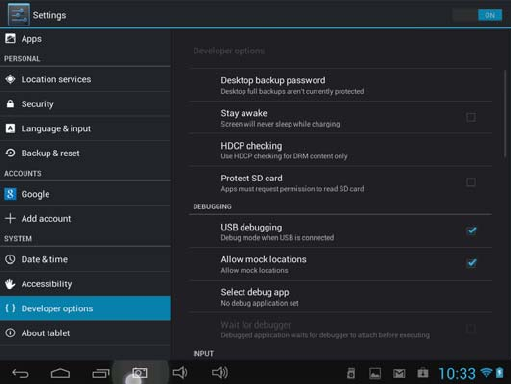Image resolution: width=511 pixels, height=384 pixels.
Task: Tap the USB storage notification icon
Action: click(x=351, y=373)
